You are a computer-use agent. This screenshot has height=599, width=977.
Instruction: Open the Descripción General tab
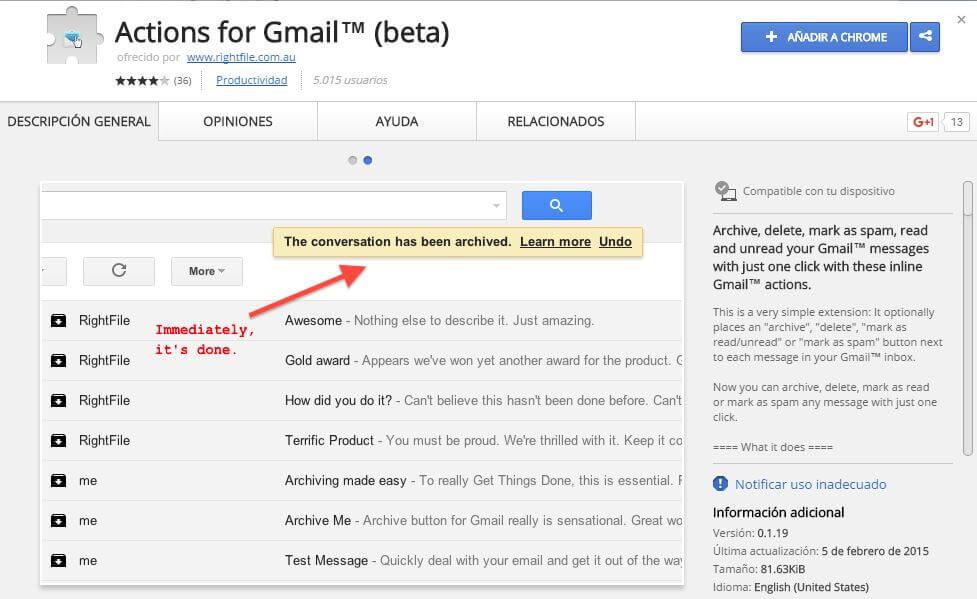[79, 122]
